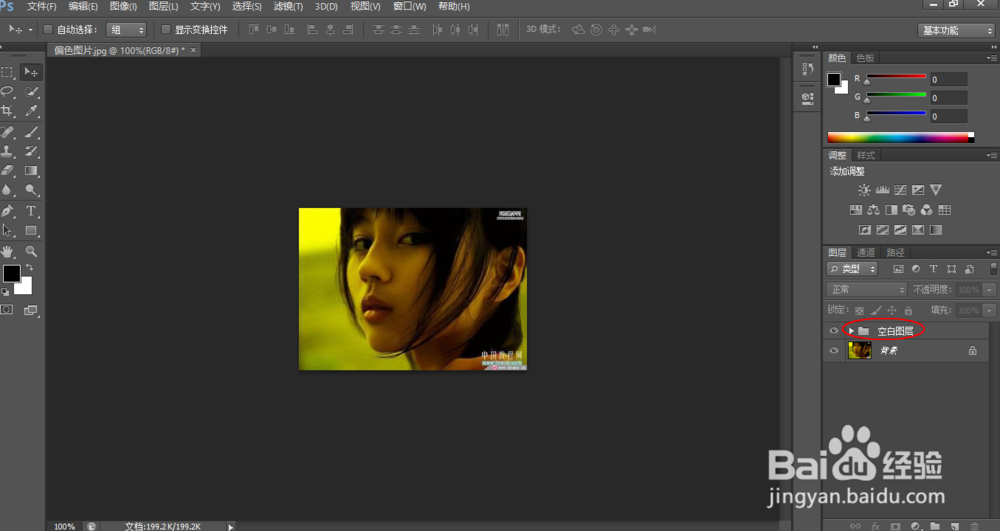Select the Horizontal Type tool
Viewport: 1000px width, 531px height.
click(31, 211)
